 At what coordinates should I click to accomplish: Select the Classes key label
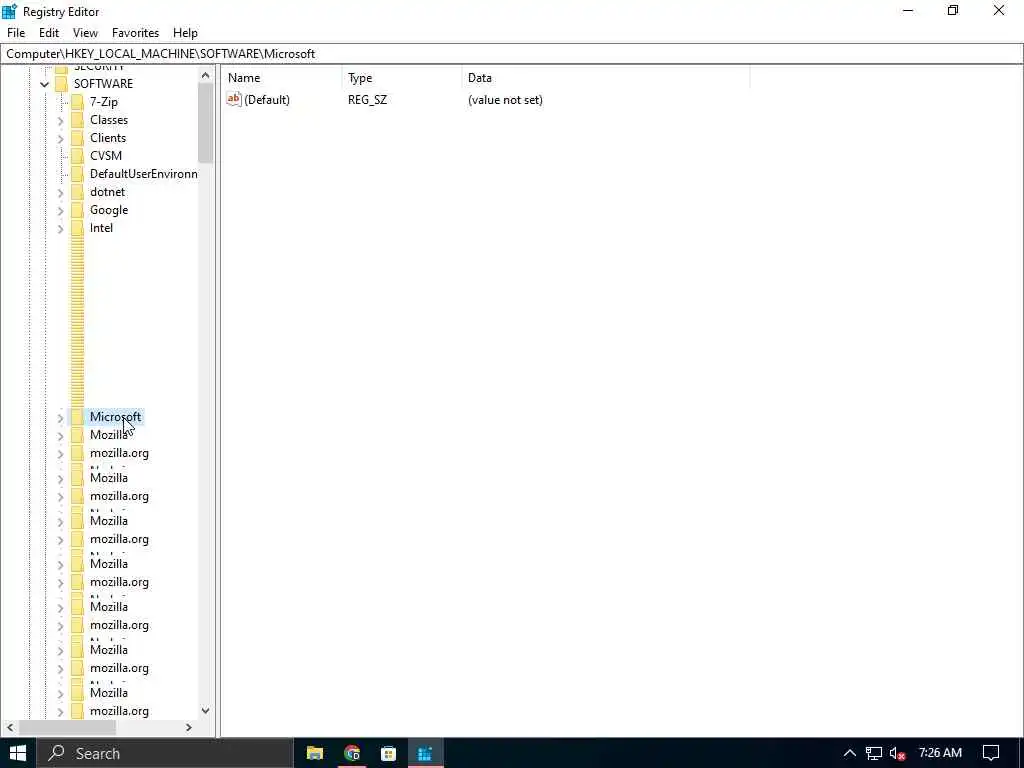(109, 120)
